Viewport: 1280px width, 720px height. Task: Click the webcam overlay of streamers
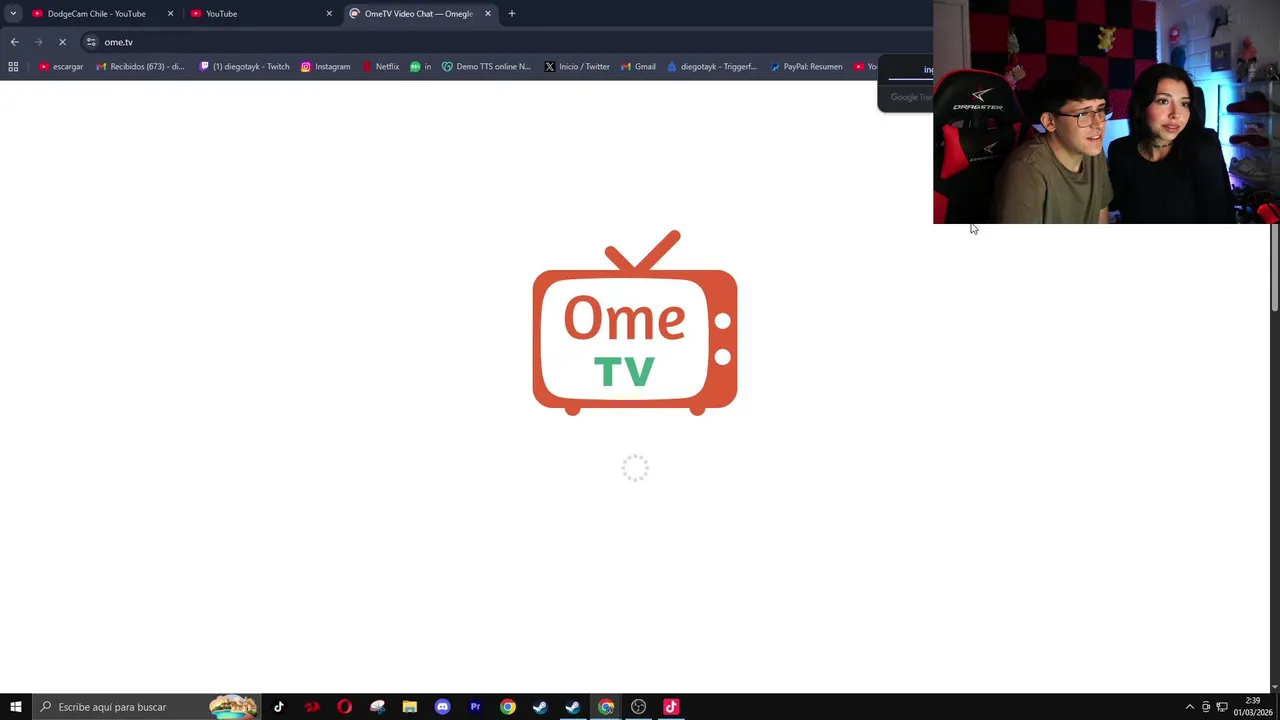pyautogui.click(x=1106, y=112)
